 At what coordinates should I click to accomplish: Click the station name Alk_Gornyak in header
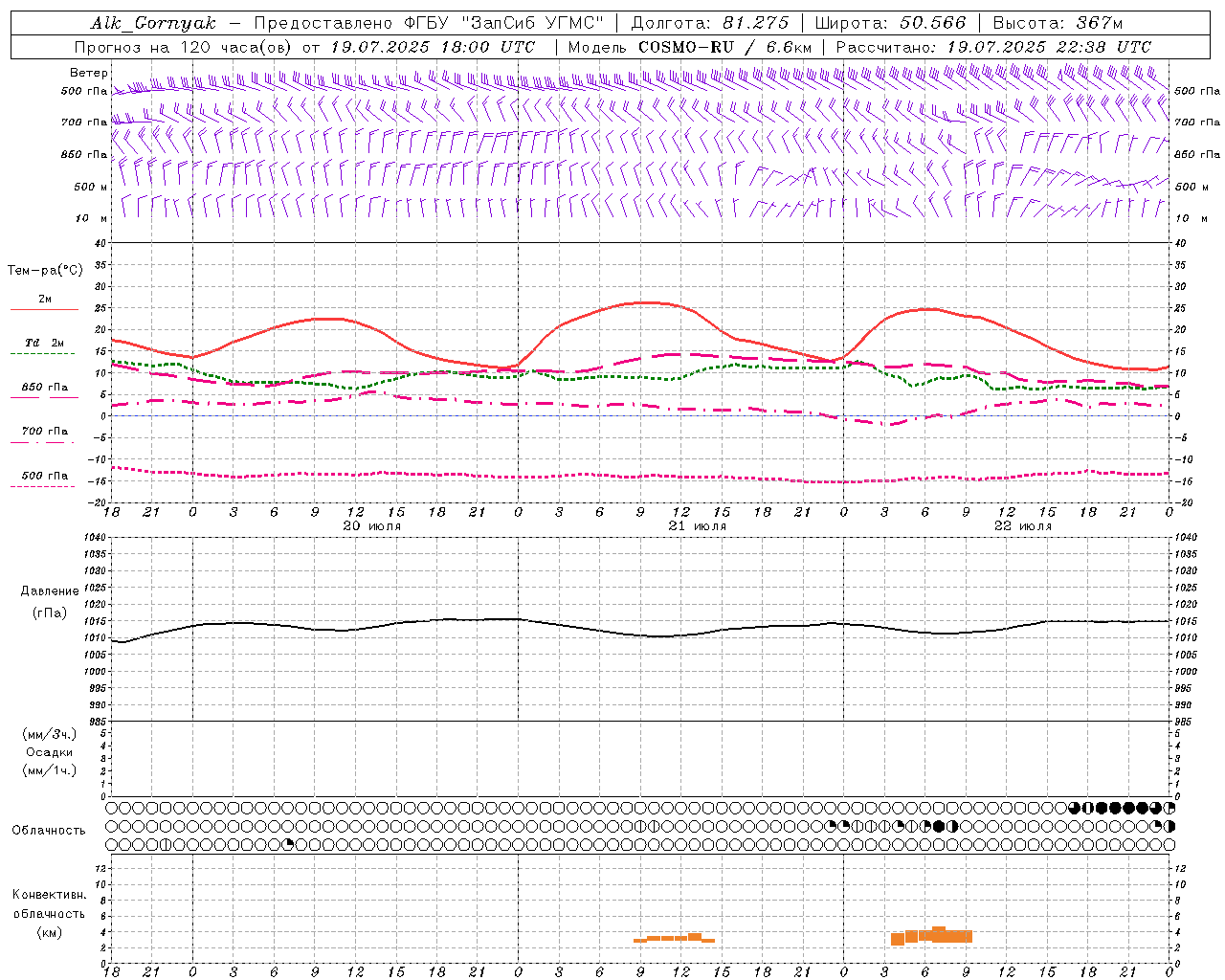click(153, 23)
